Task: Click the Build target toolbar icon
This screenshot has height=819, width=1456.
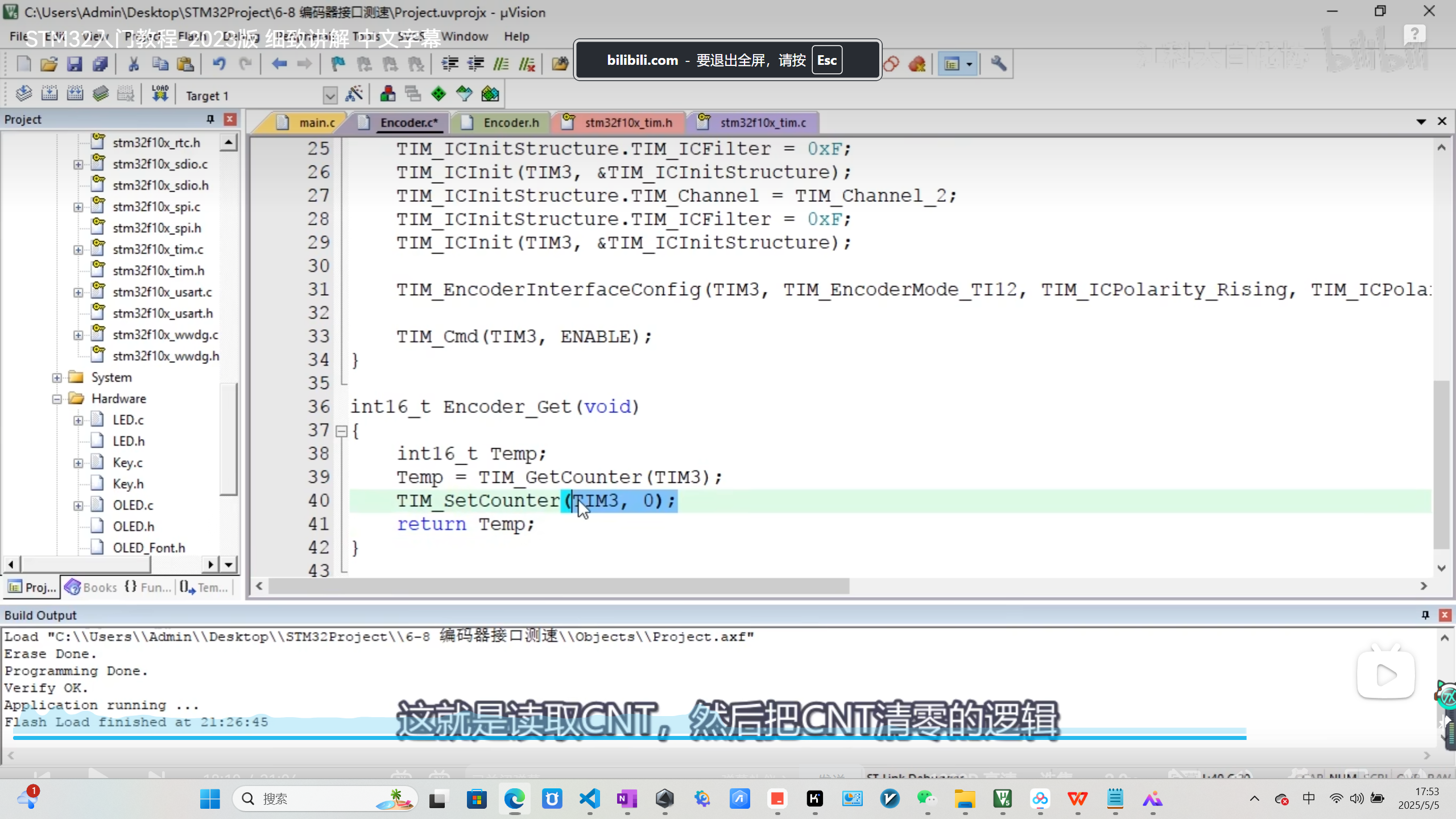Action: 49,93
